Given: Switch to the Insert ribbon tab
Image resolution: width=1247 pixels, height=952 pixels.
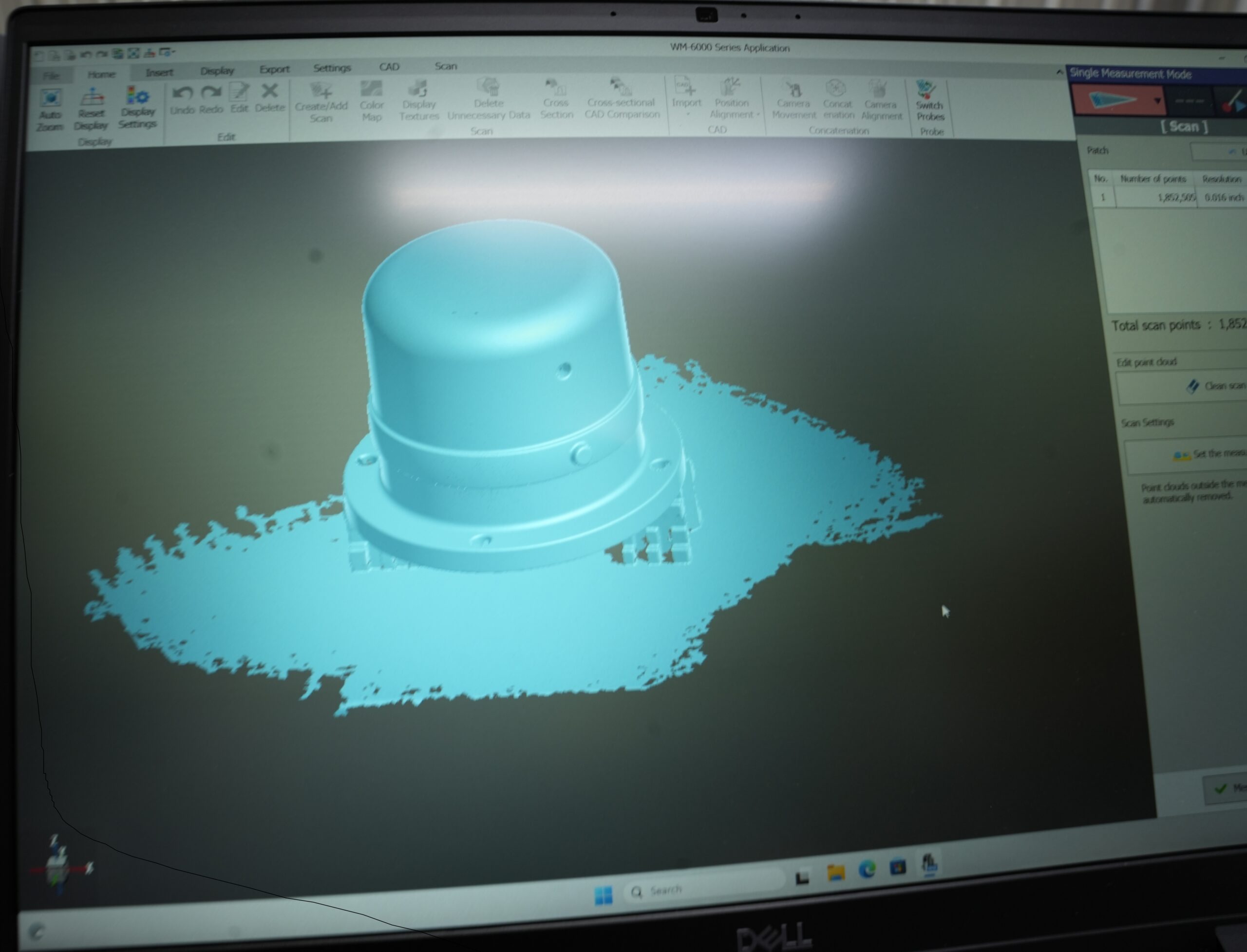Looking at the screenshot, I should 159,73.
